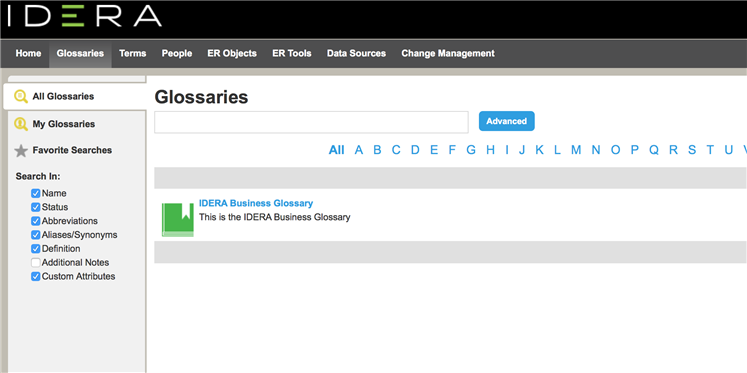
Task: Click the Advanced search button
Action: pos(506,121)
